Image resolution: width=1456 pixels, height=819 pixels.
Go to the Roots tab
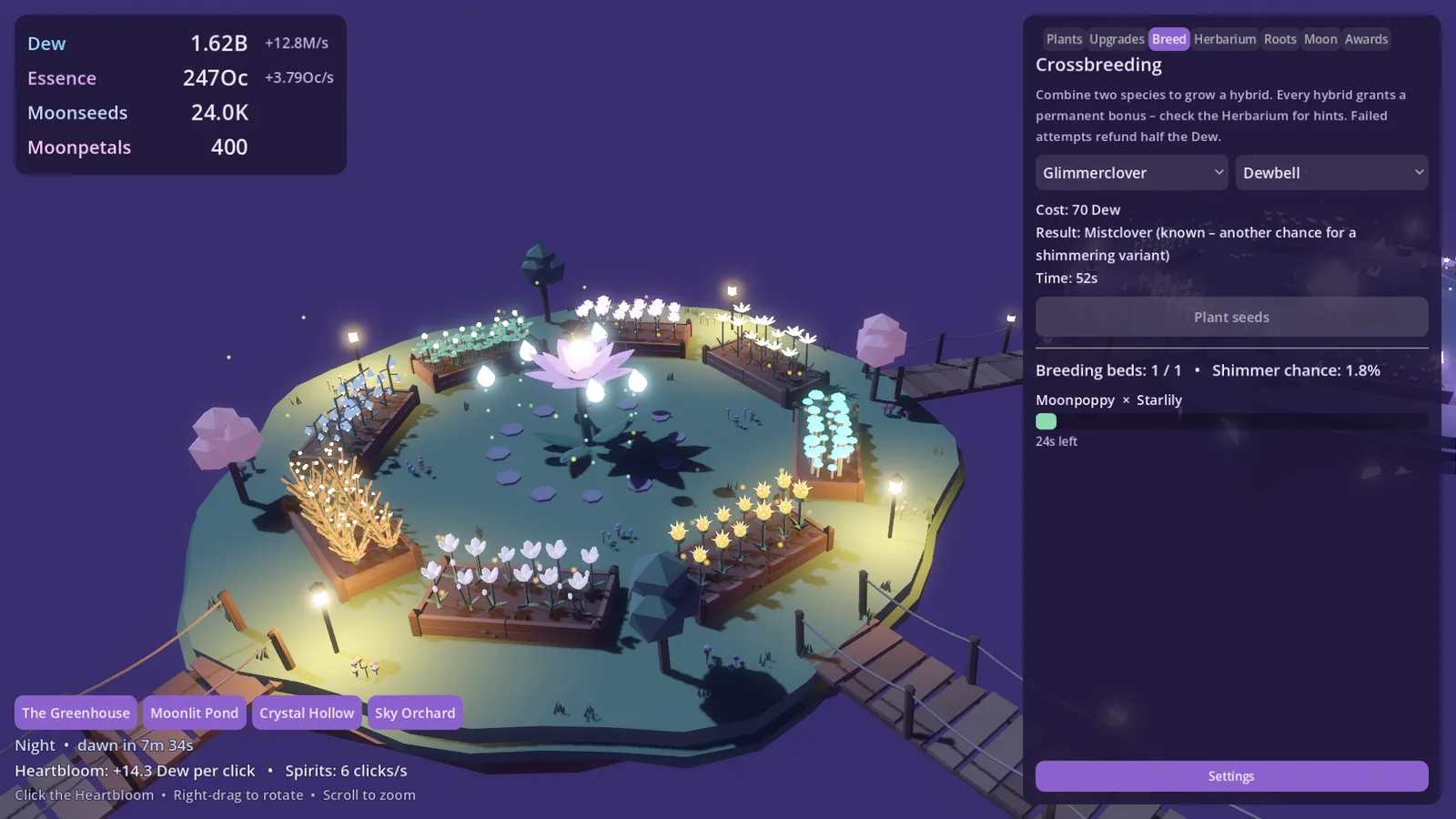(1279, 39)
